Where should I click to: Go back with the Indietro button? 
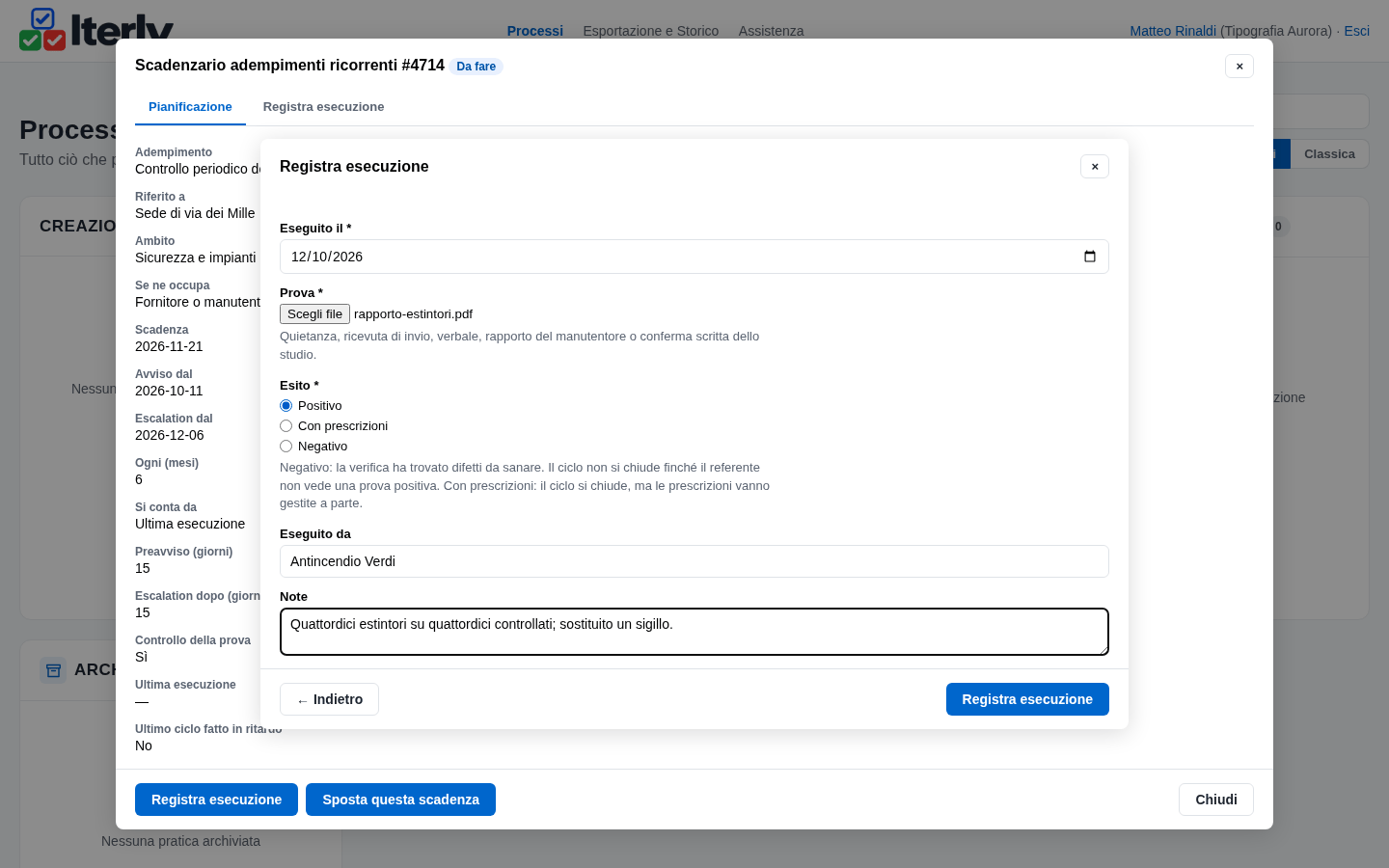329,699
